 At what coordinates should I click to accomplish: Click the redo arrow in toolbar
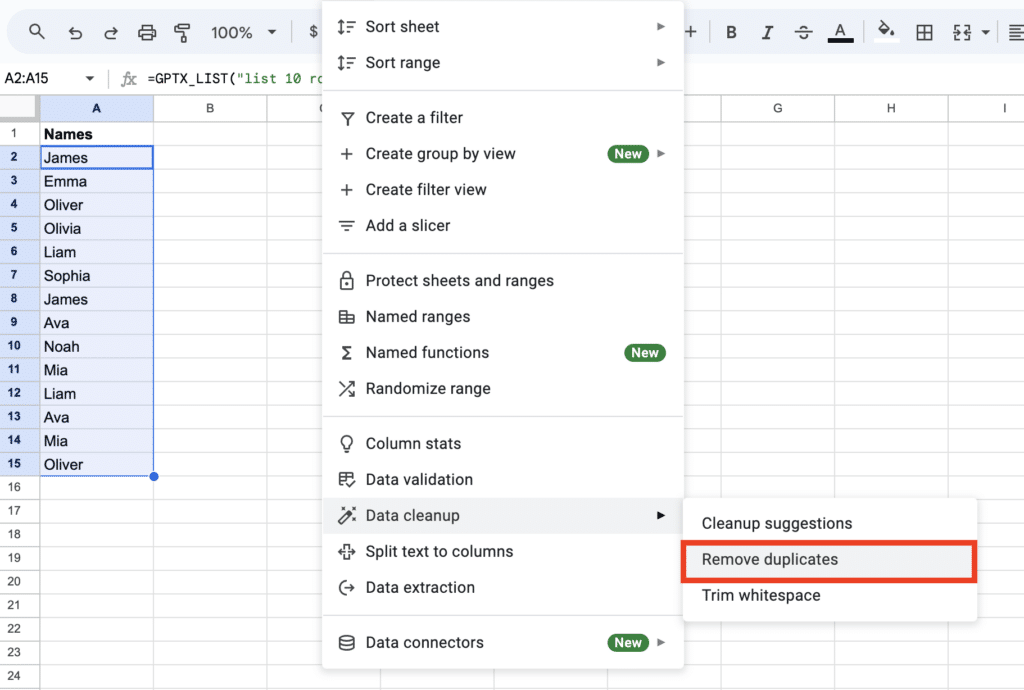coord(111,32)
